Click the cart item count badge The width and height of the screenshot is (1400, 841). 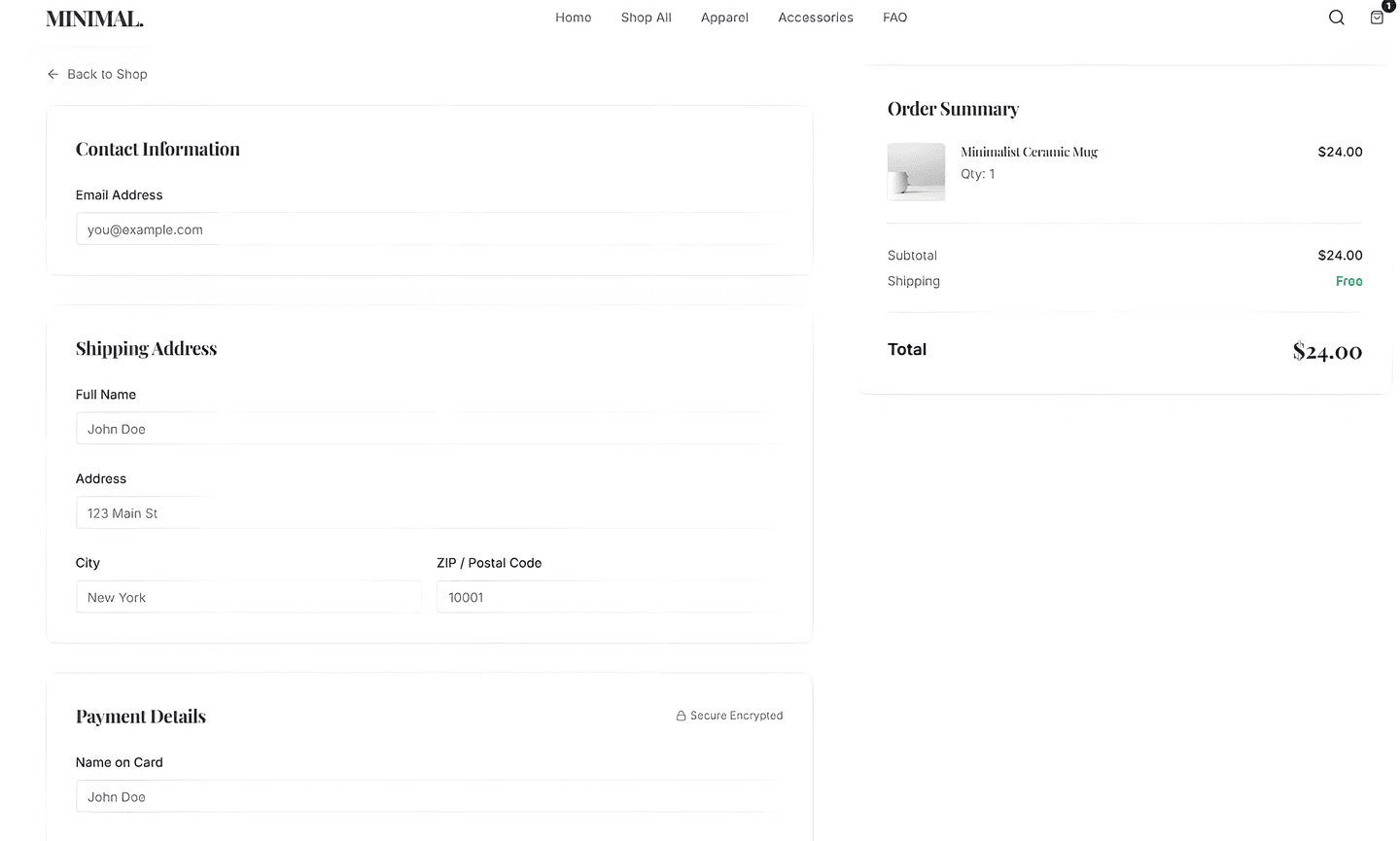point(1387,6)
